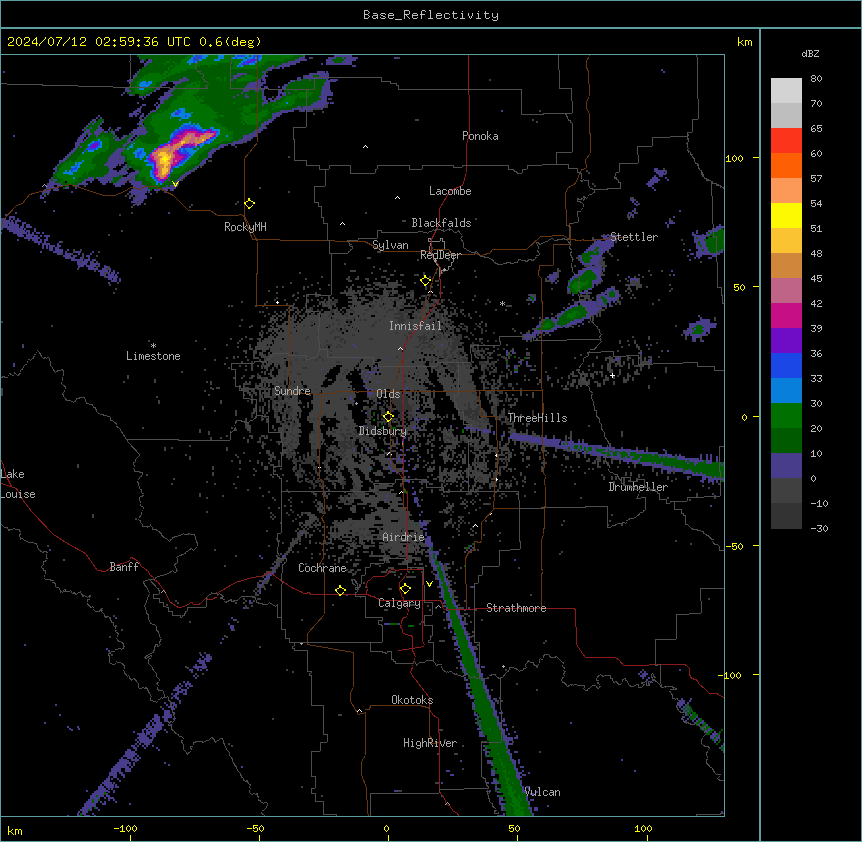This screenshot has height=842, width=862.
Task: Click the yellow V marker below the intense storm cell
Action: pos(175,184)
